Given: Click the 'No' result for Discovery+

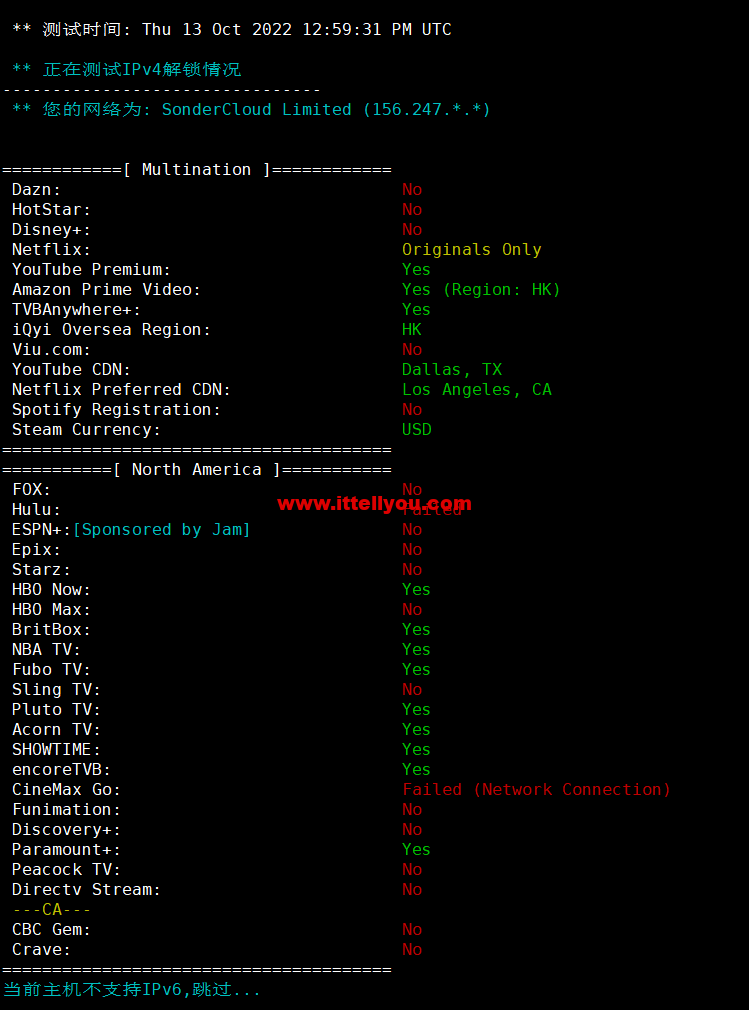Looking at the screenshot, I should coord(412,829).
